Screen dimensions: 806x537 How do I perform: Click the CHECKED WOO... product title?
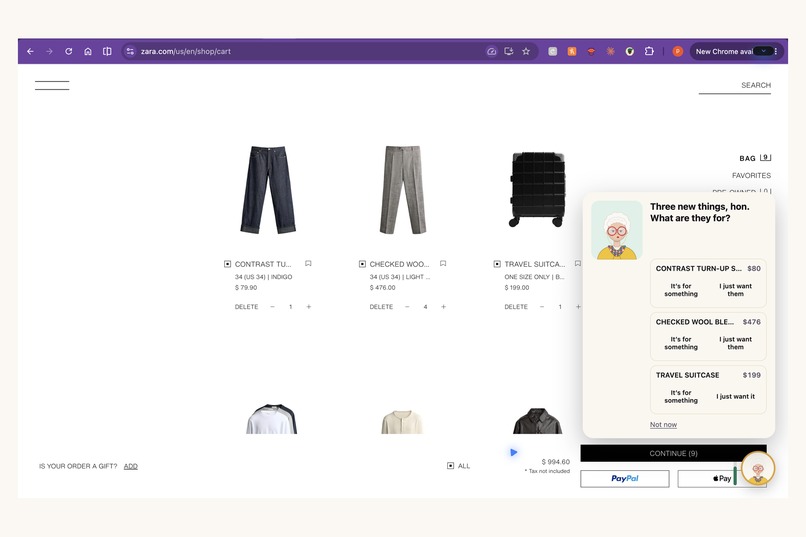point(399,264)
